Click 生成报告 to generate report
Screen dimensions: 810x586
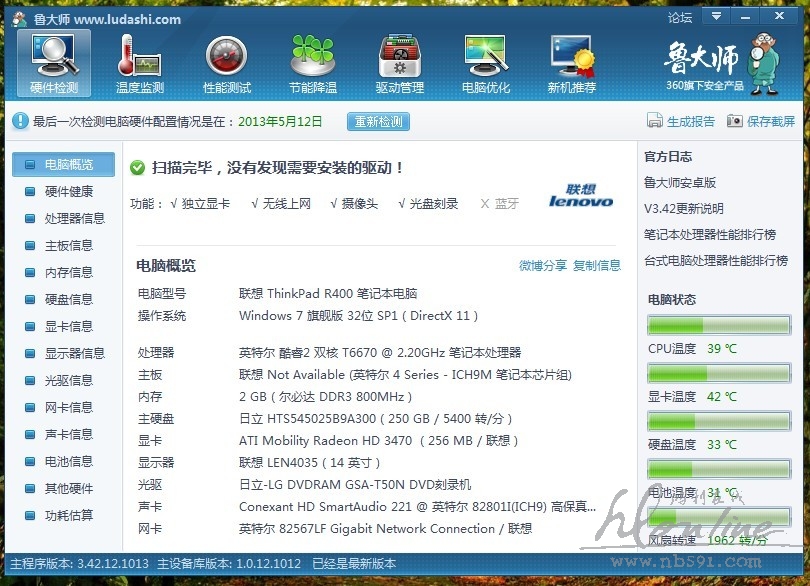[x=682, y=122]
